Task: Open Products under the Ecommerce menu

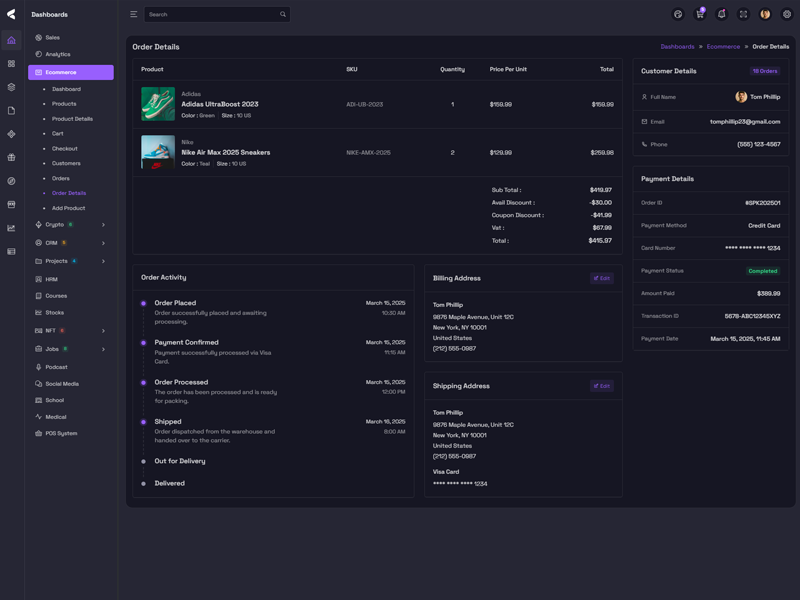Action: [64, 104]
